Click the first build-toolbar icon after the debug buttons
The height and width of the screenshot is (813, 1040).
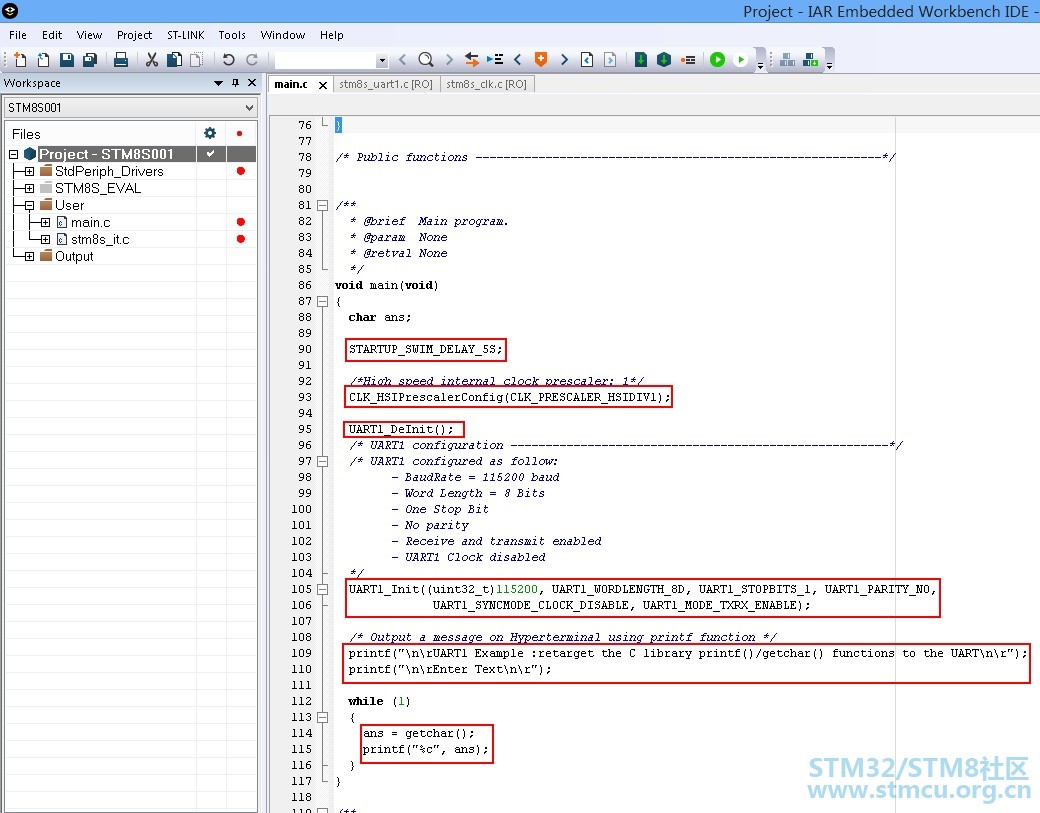coord(787,60)
